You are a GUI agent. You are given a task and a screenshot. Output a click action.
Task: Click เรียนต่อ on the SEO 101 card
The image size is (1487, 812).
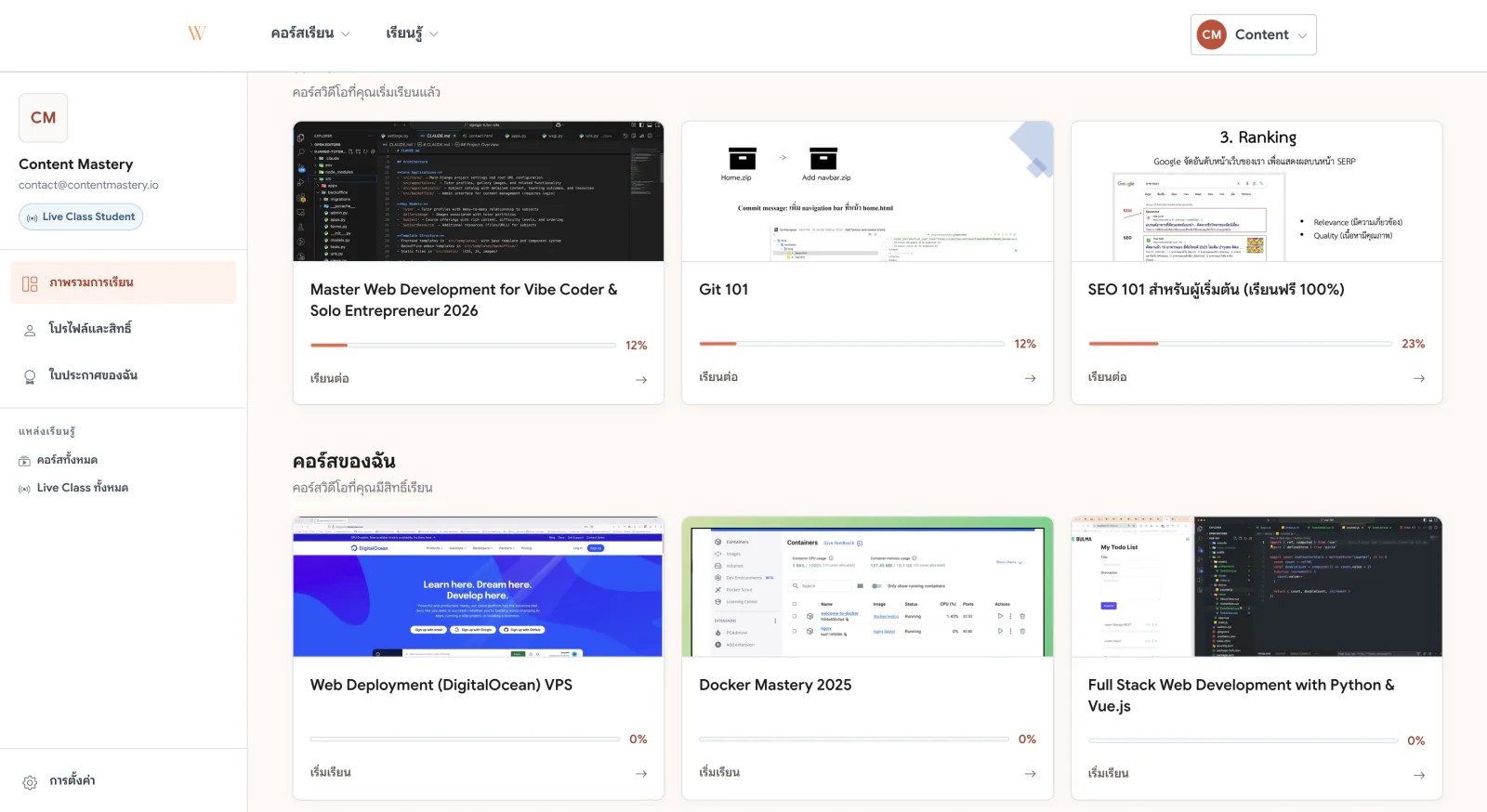[1107, 377]
